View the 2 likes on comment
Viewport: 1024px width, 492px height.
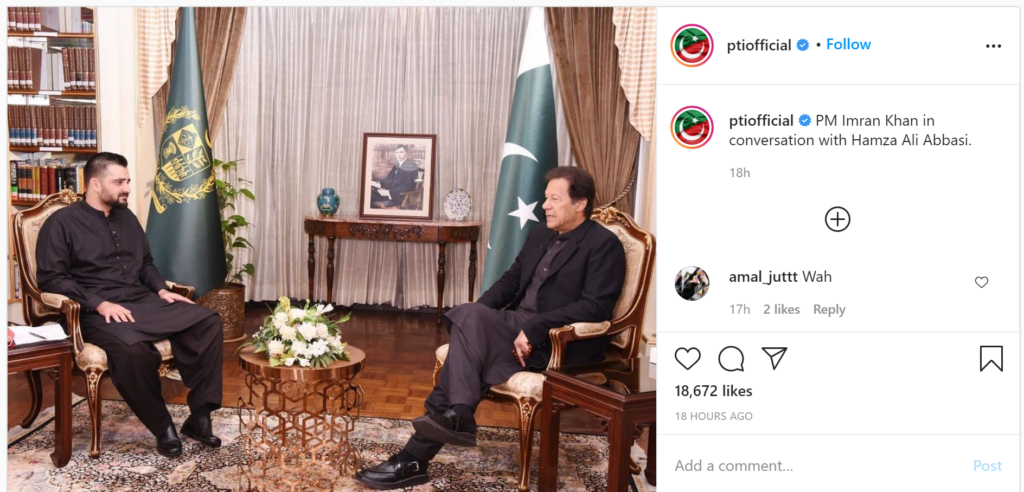click(782, 310)
